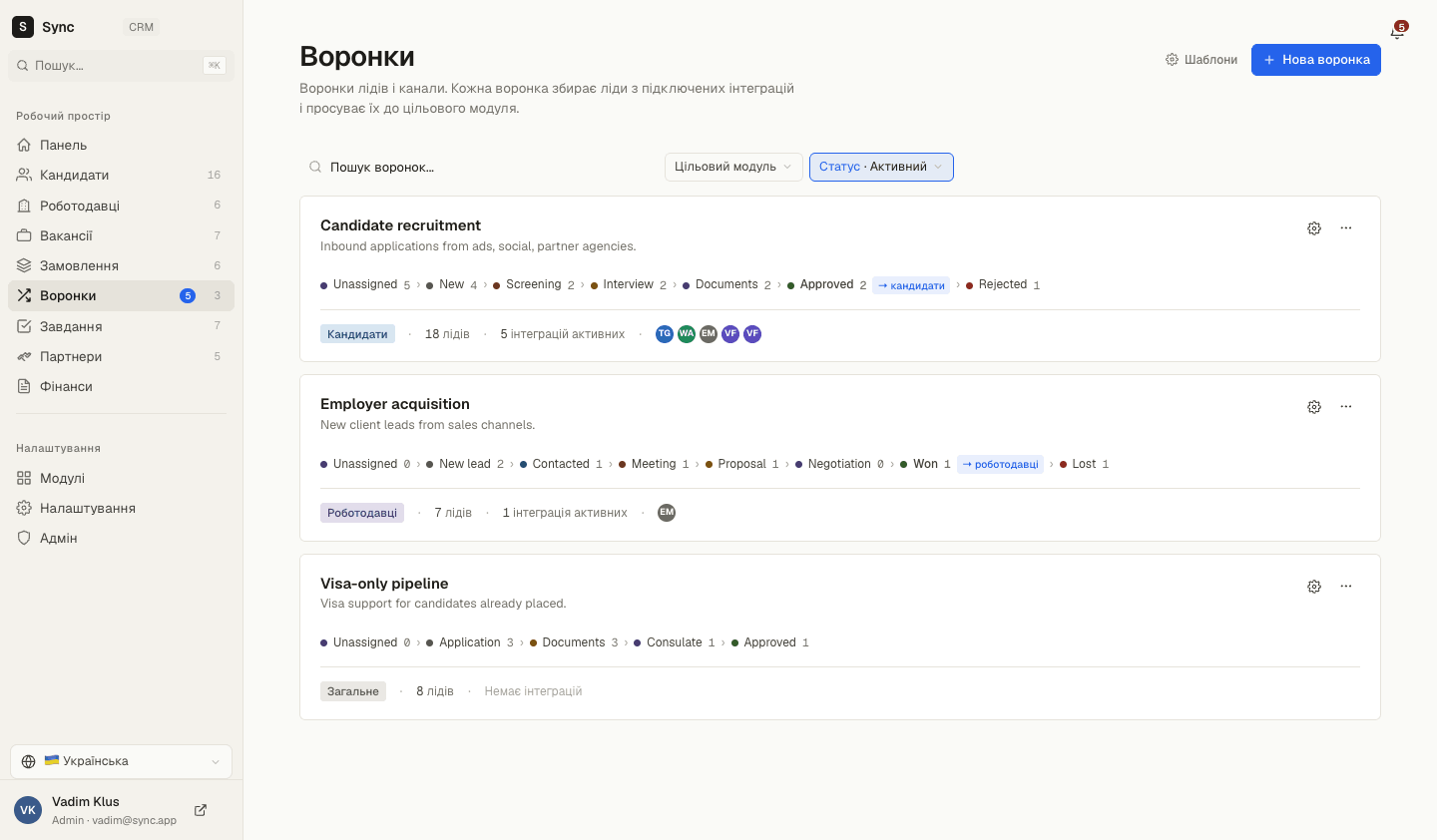The image size is (1437, 840).
Task: Click the → кандидати target chip
Action: [911, 285]
